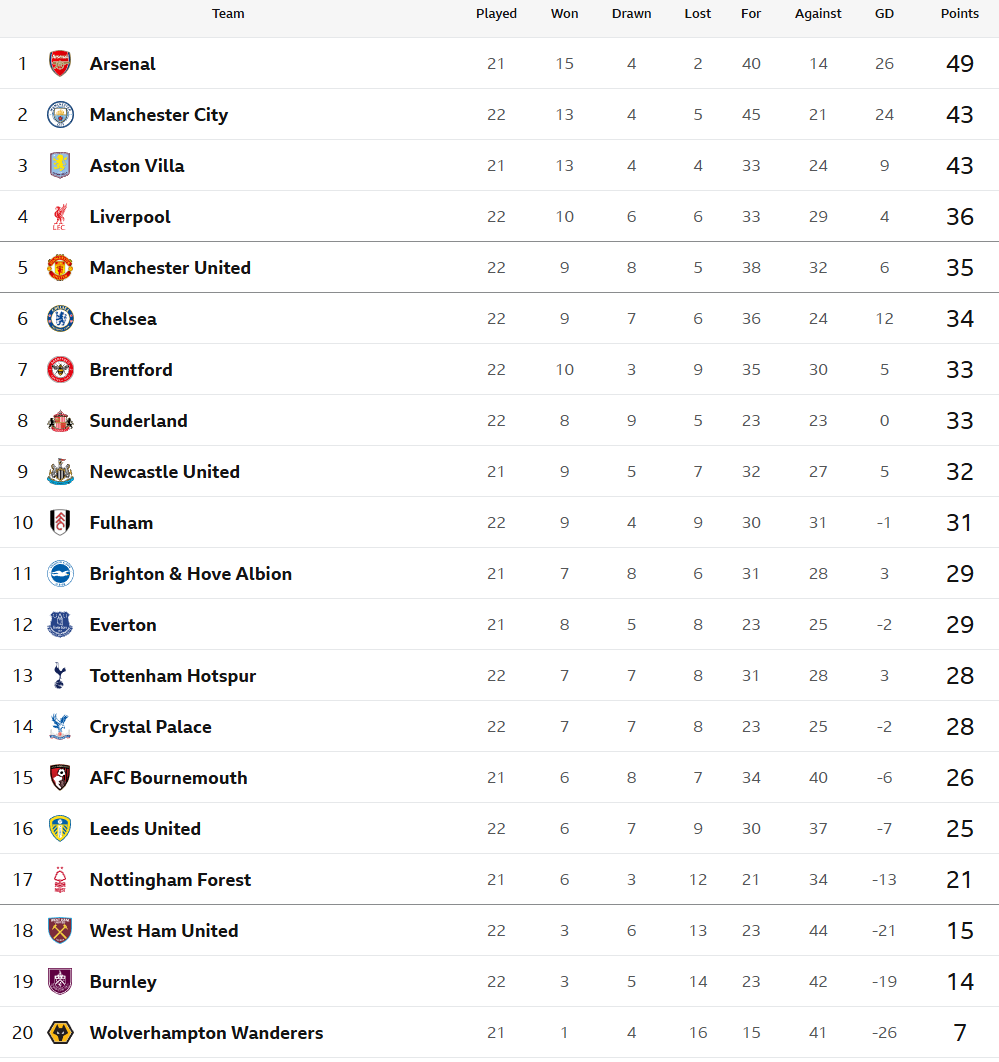
Task: Select Arsenal's 49 points value
Action: pyautogui.click(x=959, y=64)
